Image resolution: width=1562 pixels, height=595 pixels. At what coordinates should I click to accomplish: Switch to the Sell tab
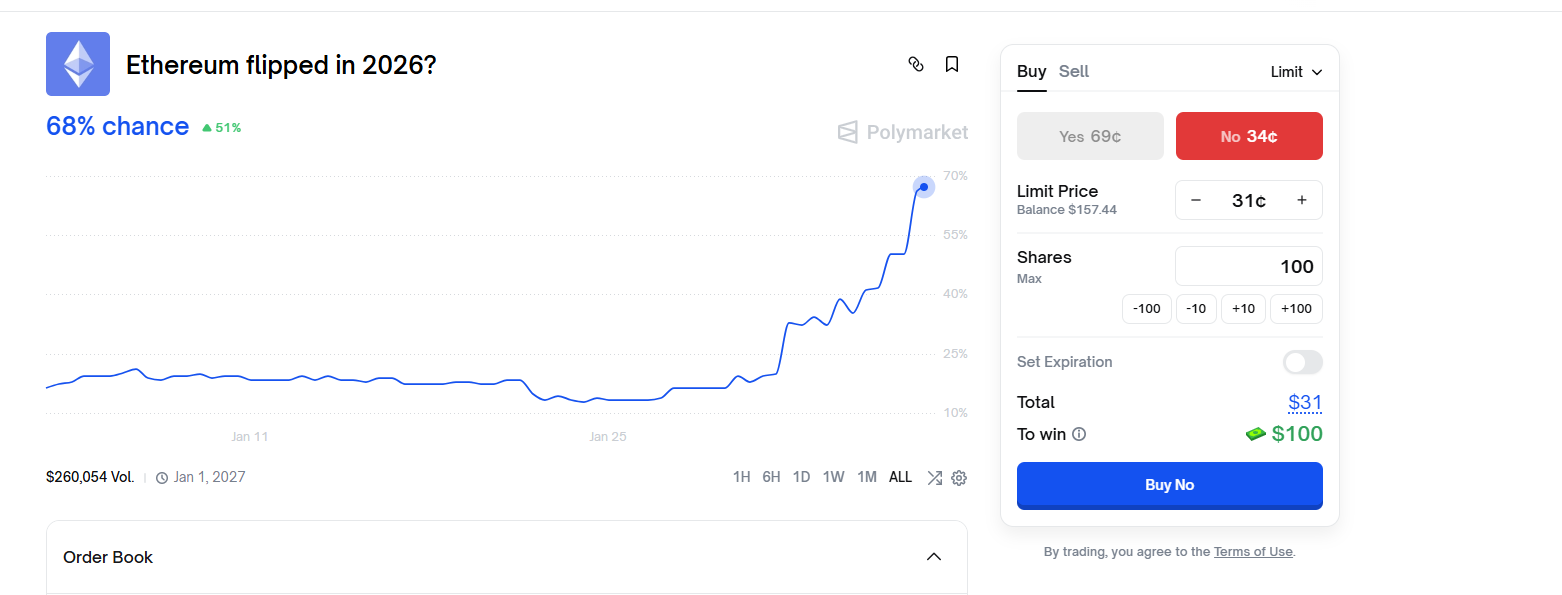pyautogui.click(x=1074, y=71)
